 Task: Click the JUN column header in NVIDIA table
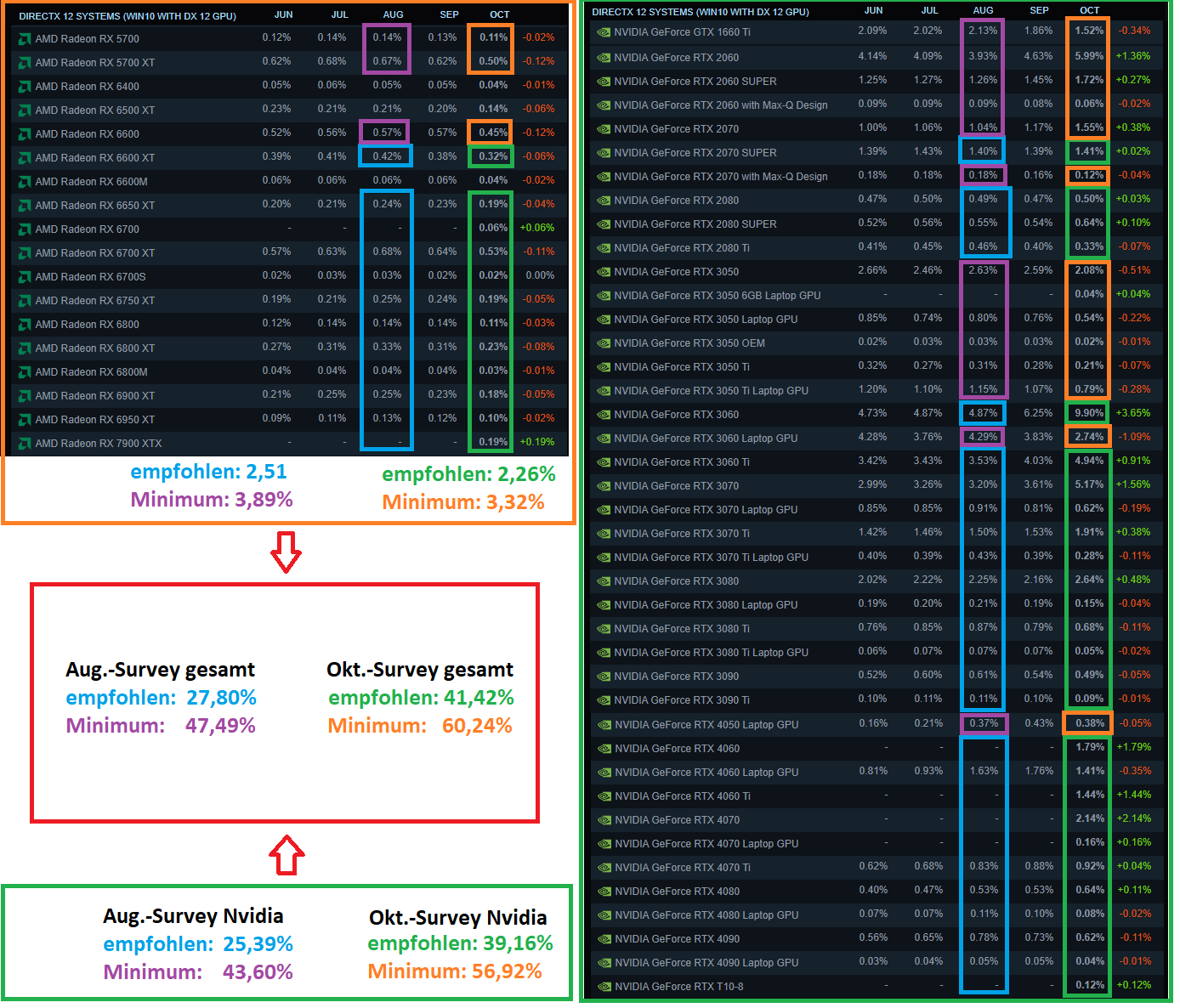[873, 10]
